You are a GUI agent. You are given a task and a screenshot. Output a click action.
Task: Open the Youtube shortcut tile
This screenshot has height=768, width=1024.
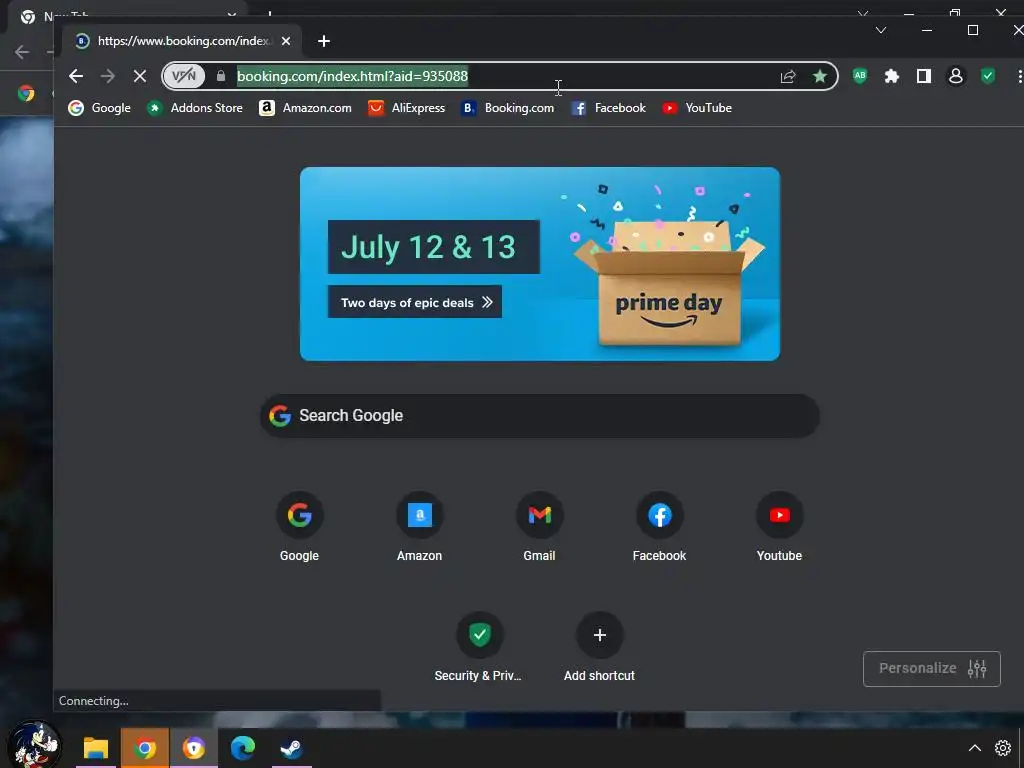pos(779,528)
